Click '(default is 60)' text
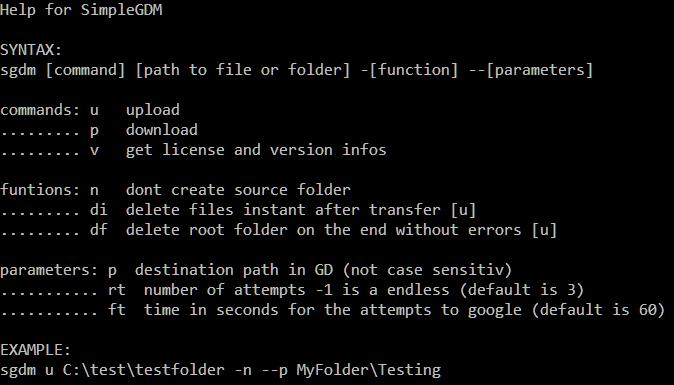 pos(598,310)
